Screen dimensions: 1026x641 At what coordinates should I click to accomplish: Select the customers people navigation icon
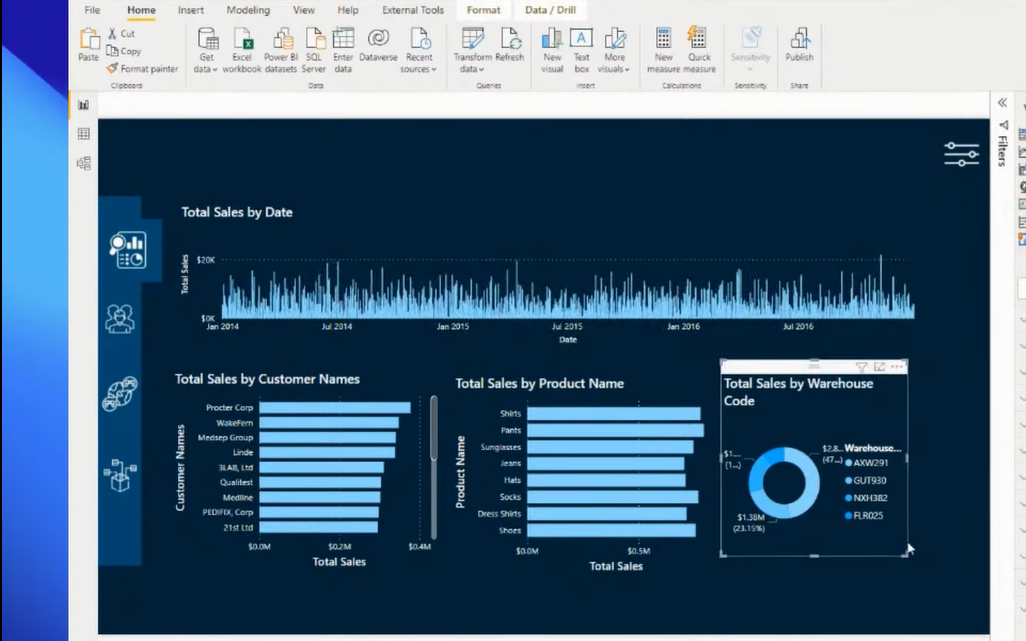click(120, 319)
